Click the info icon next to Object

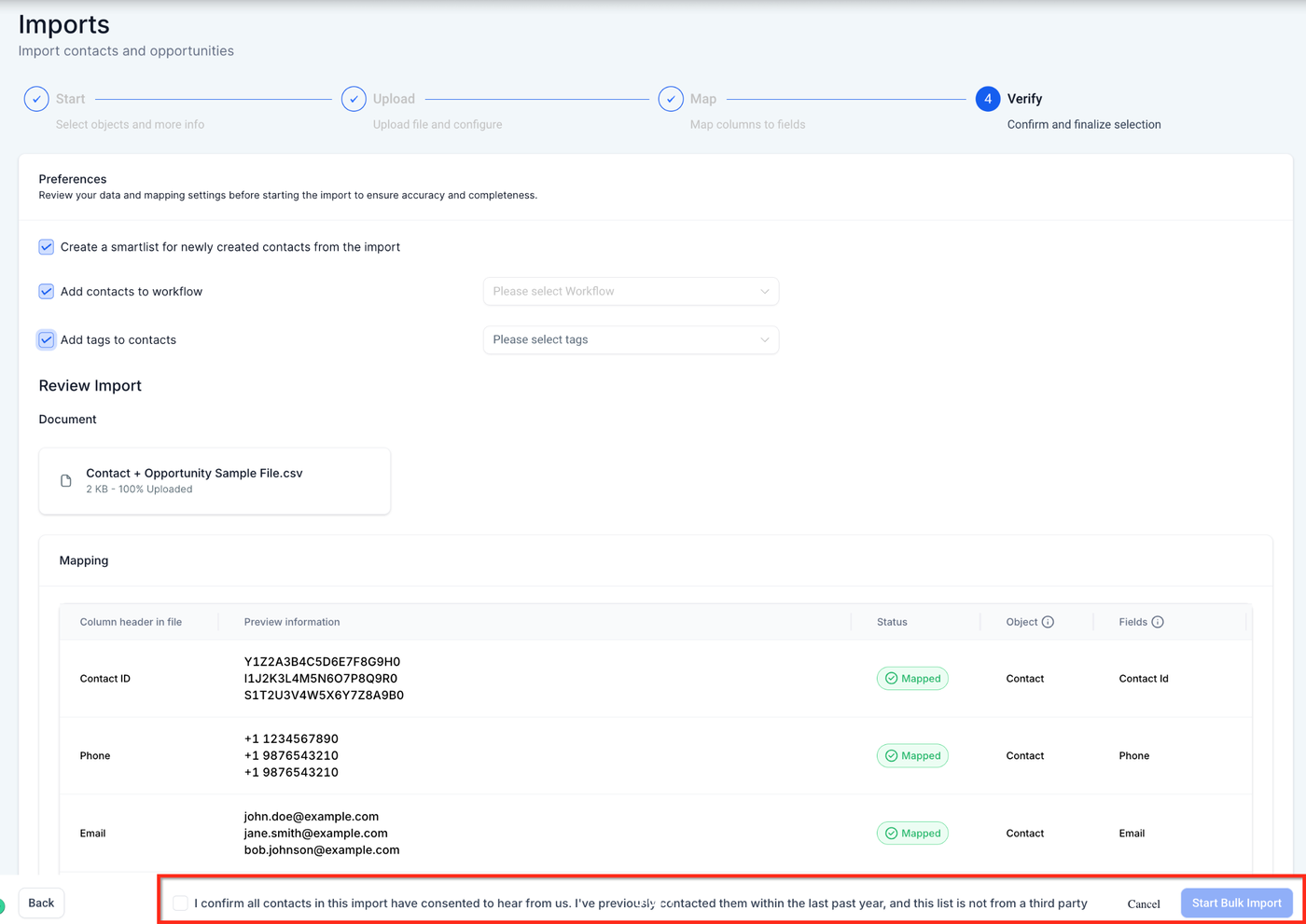coord(1048,622)
